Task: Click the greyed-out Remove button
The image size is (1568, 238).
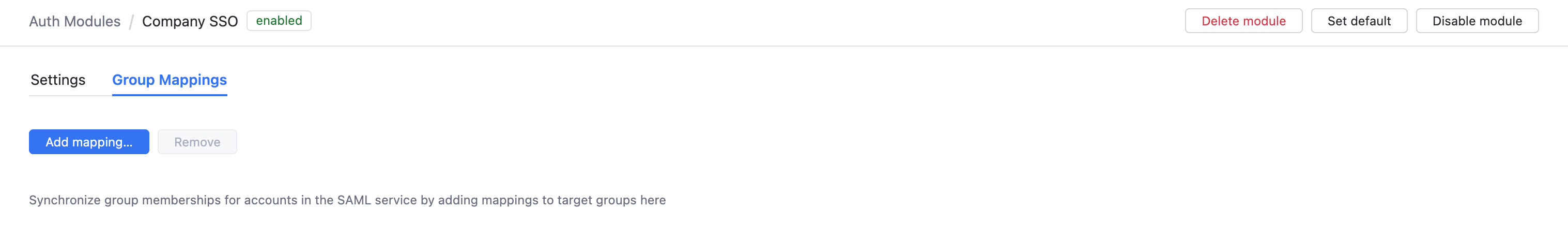Action: 197,142
